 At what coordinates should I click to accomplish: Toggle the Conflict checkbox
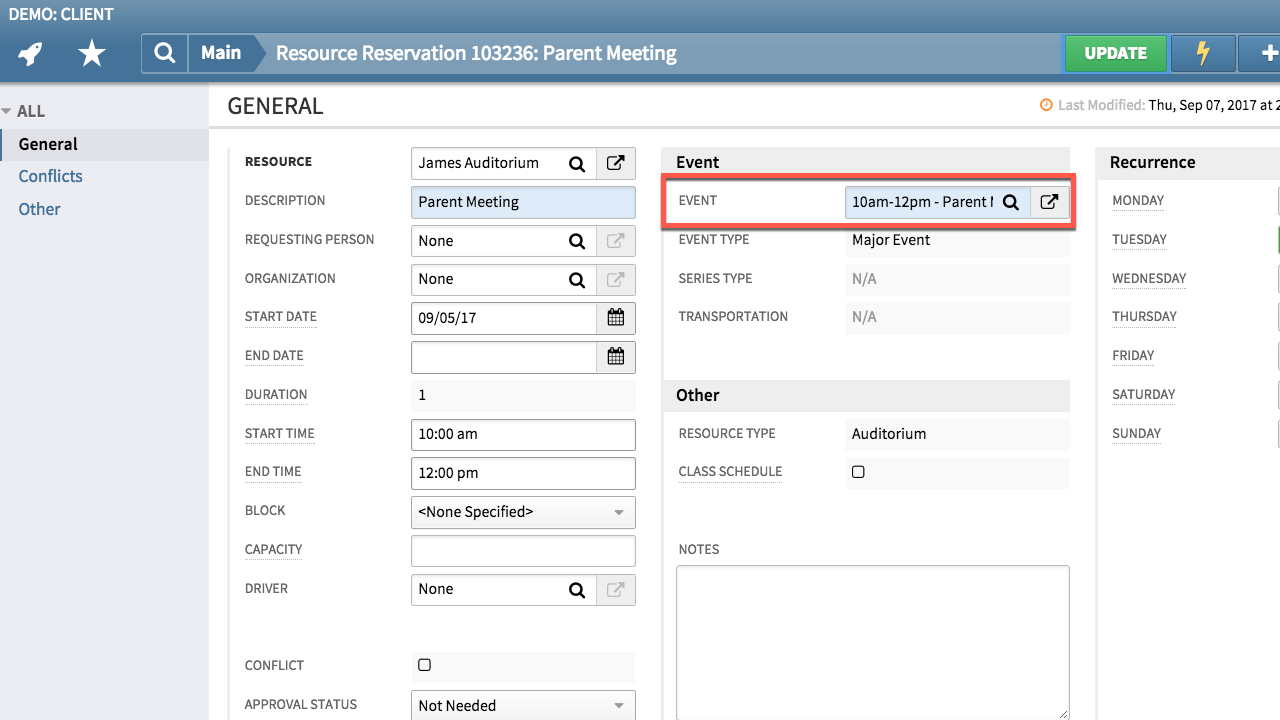coord(424,664)
